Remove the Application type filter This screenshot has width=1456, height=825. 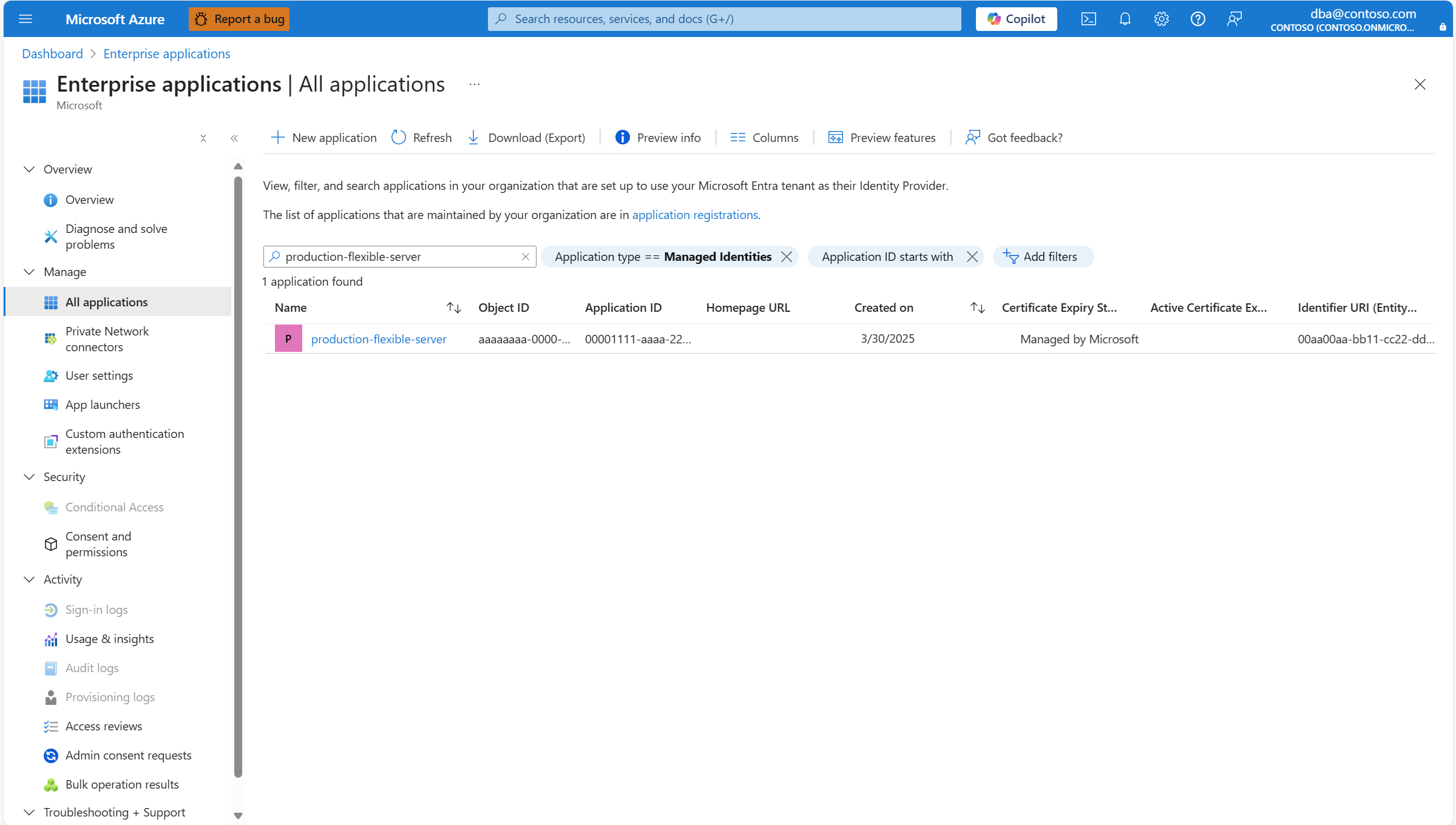(787, 257)
